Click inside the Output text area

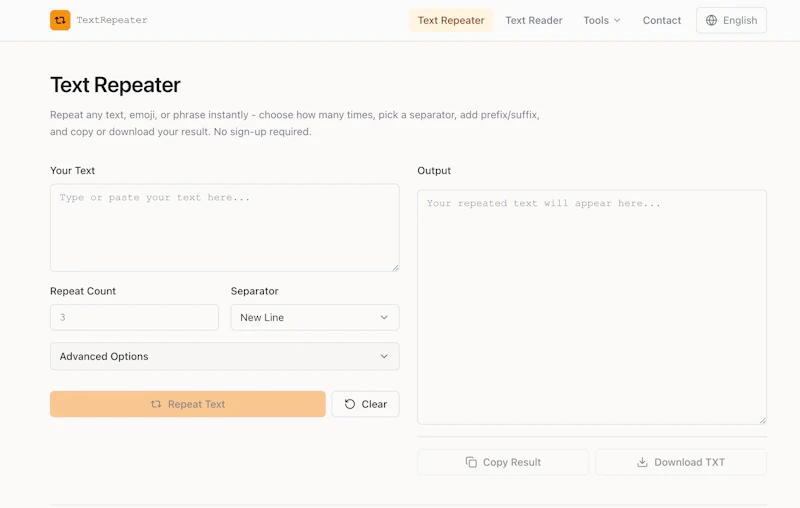pyautogui.click(x=592, y=307)
